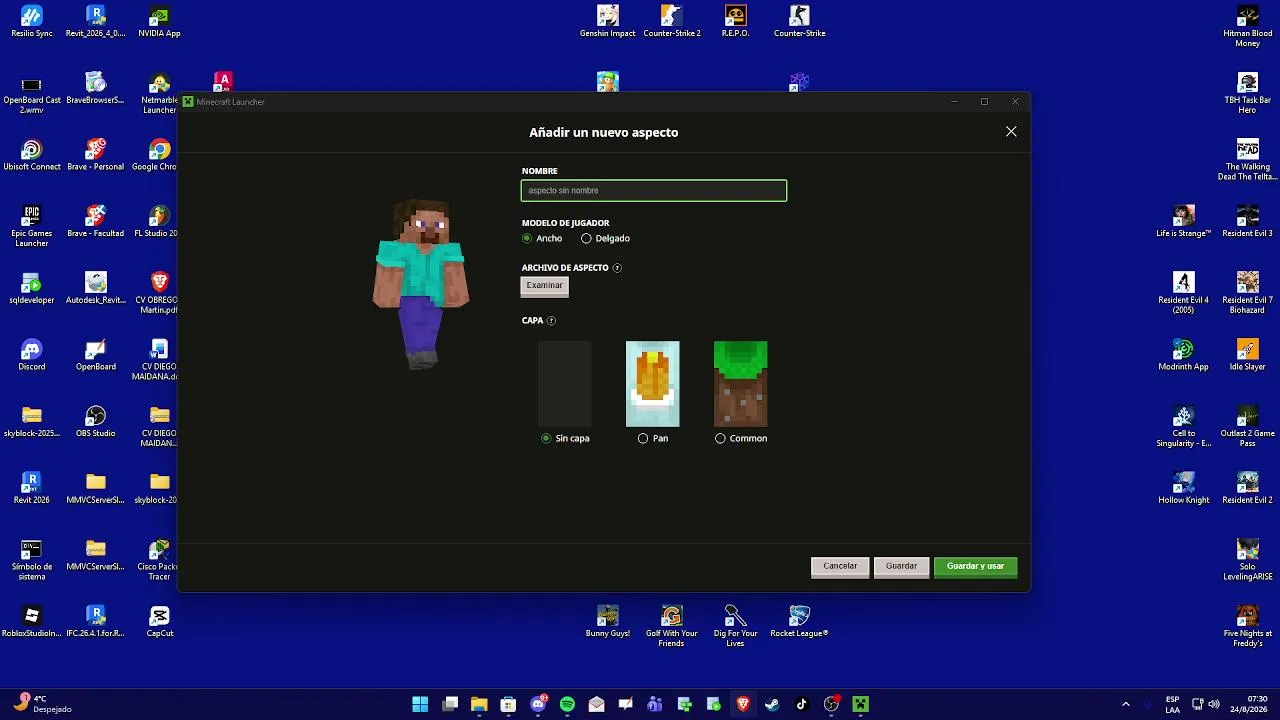
Task: Select the CapCut desktop shortcut
Action: [x=160, y=622]
